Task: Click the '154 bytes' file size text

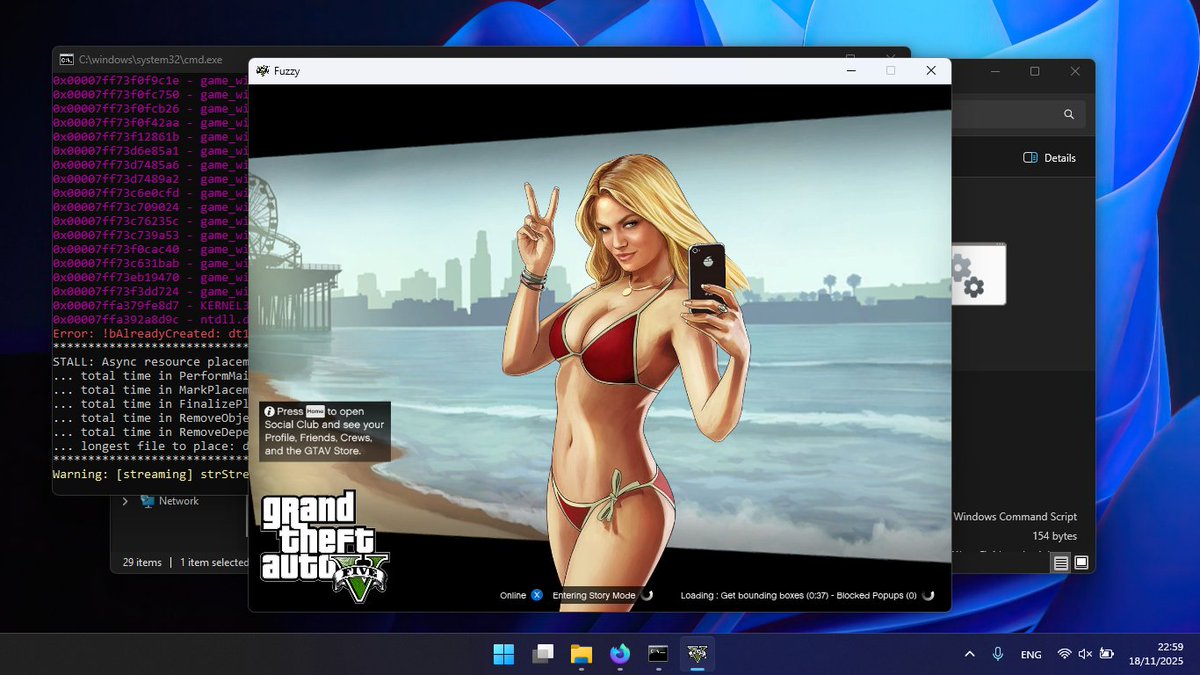Action: pyautogui.click(x=1055, y=537)
